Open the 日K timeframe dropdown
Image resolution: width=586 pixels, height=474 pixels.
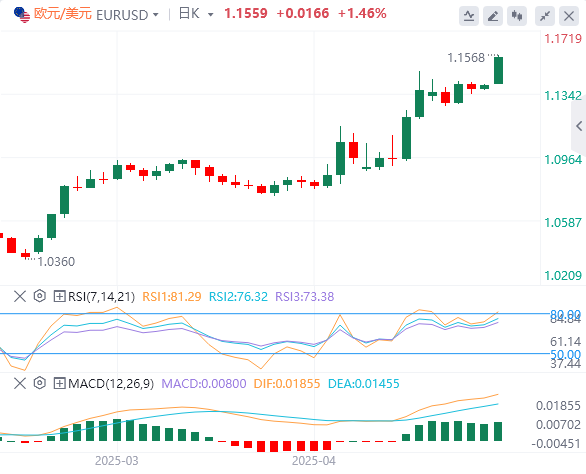(210, 15)
